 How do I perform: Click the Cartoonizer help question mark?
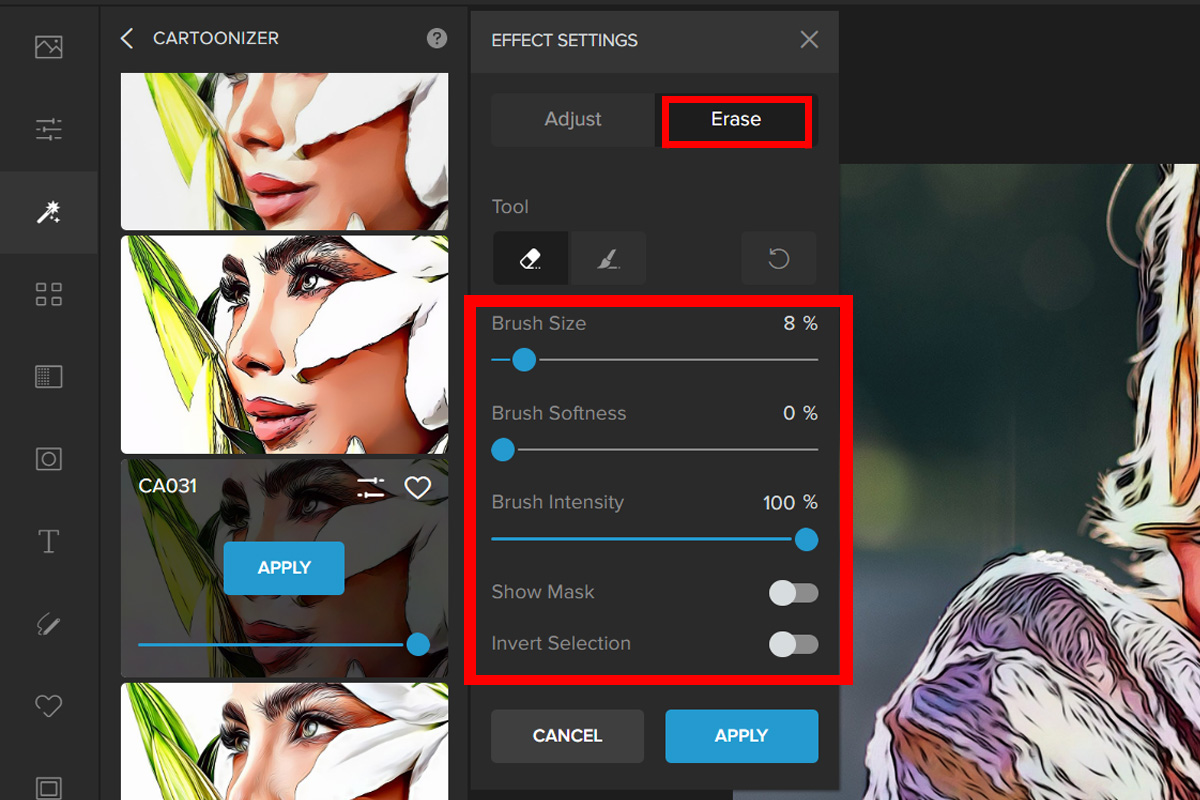(437, 39)
